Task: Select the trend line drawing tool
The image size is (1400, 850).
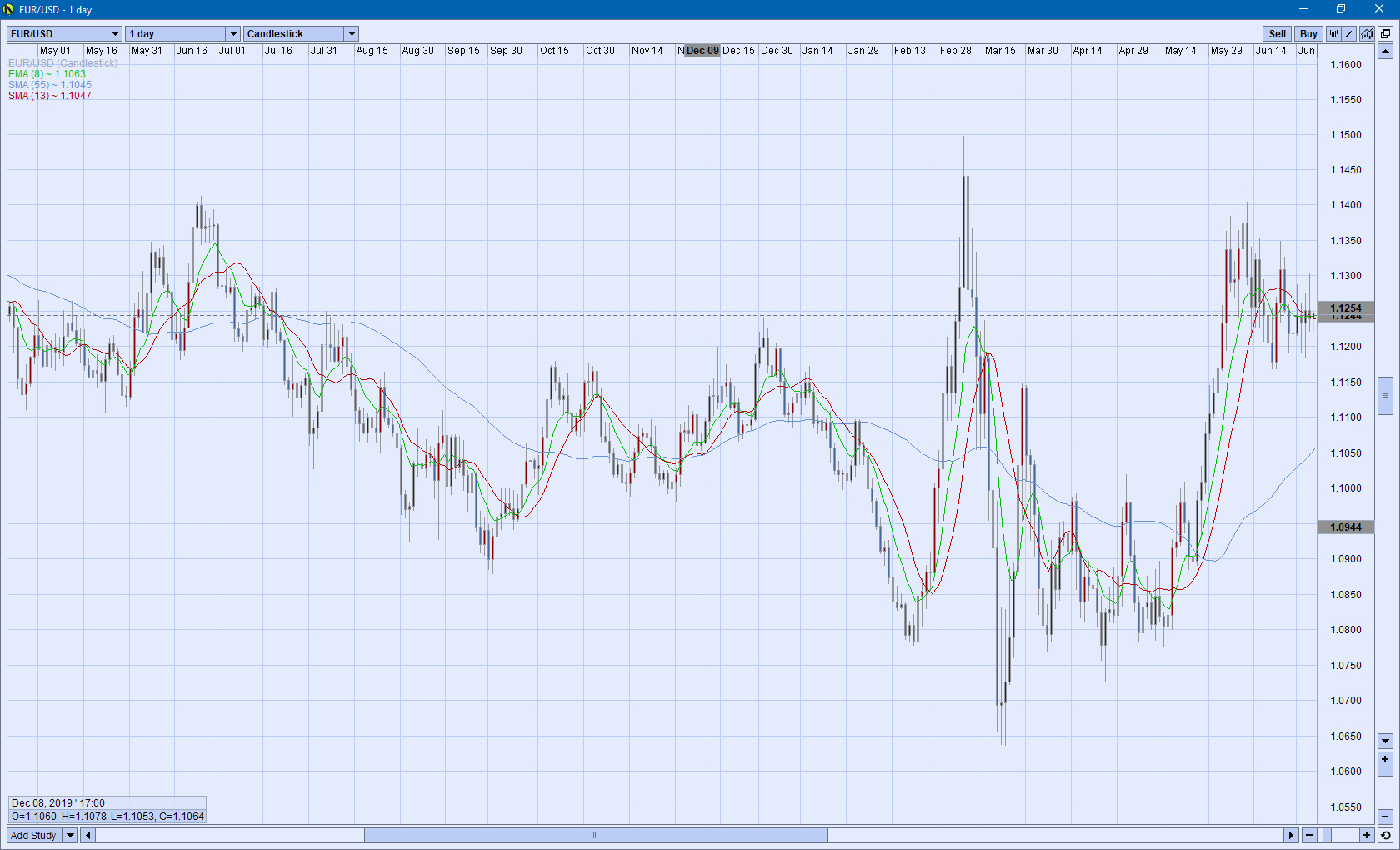Action: click(x=1349, y=34)
